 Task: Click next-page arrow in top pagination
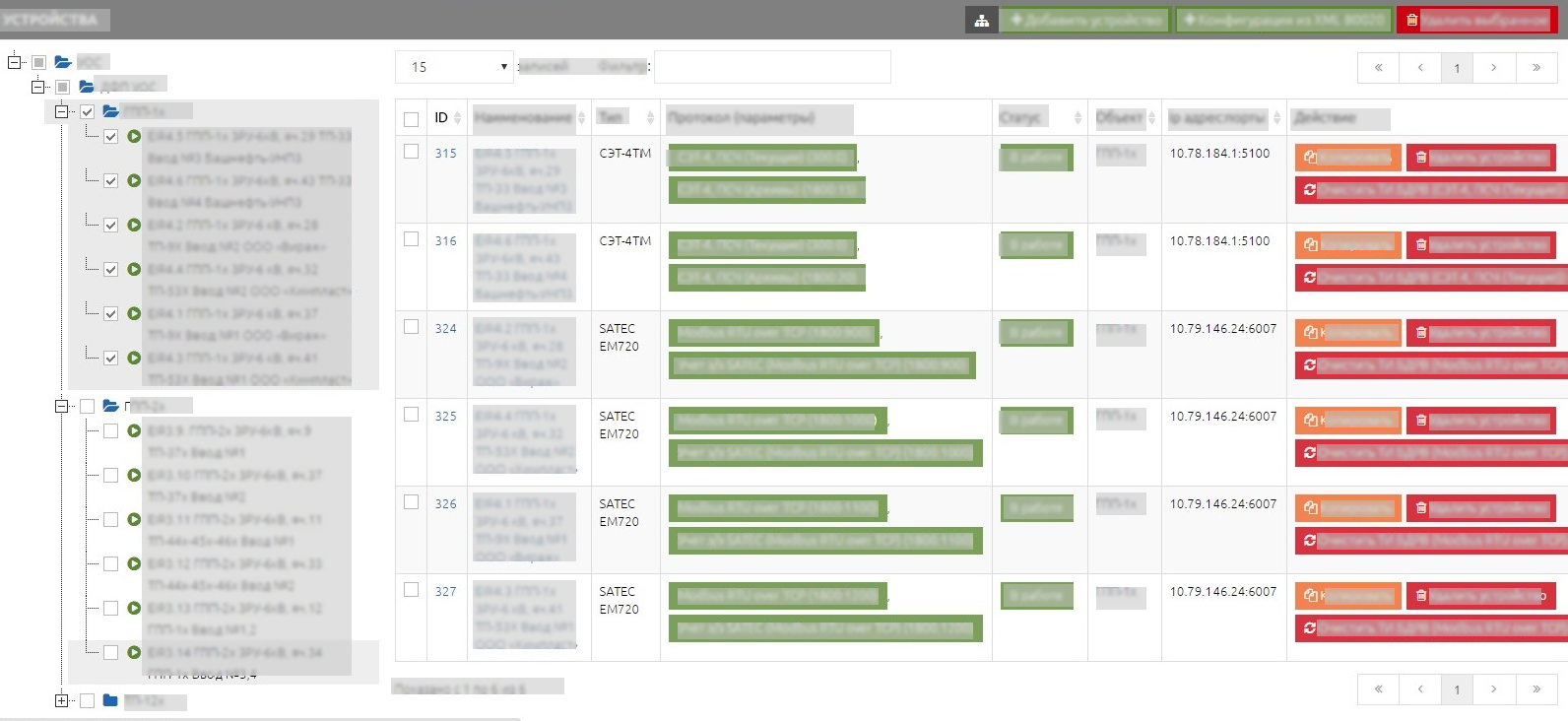(1493, 68)
